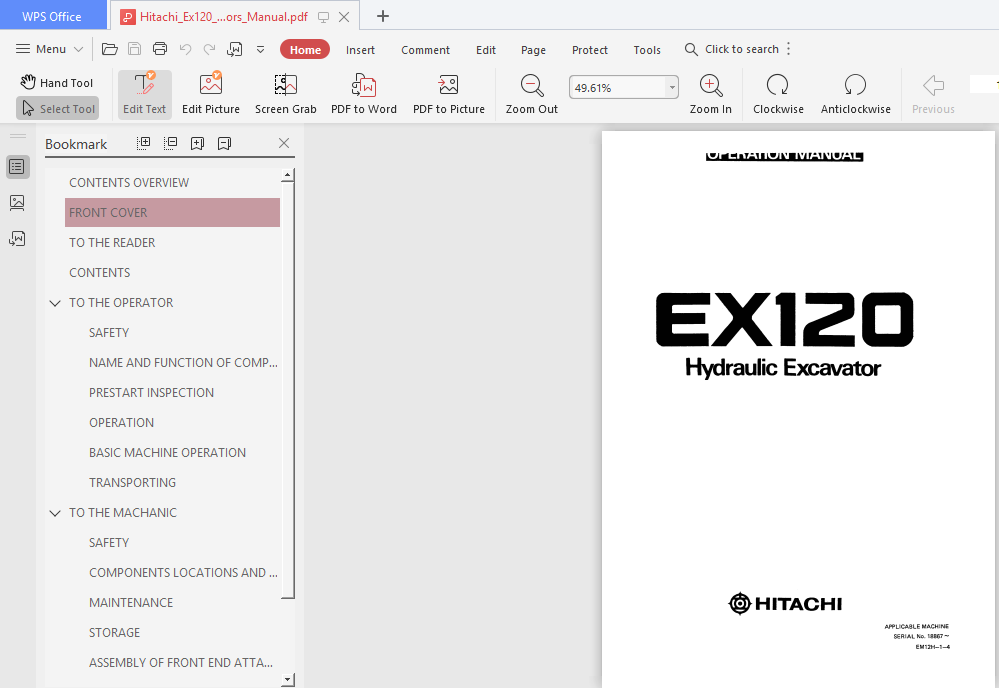Screen dimensions: 999x688
Task: Rotate page Clockwise
Action: click(778, 94)
